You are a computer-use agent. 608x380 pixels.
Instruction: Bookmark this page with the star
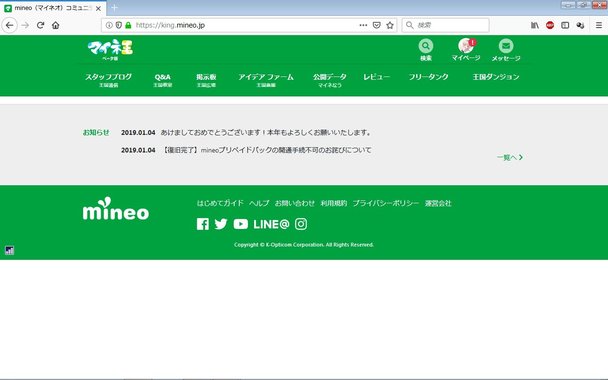(390, 25)
